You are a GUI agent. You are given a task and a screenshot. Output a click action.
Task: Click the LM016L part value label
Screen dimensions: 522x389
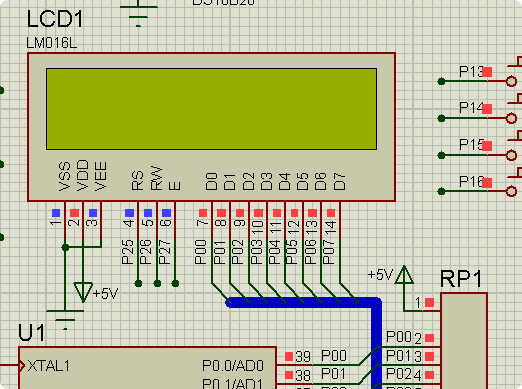click(51, 43)
